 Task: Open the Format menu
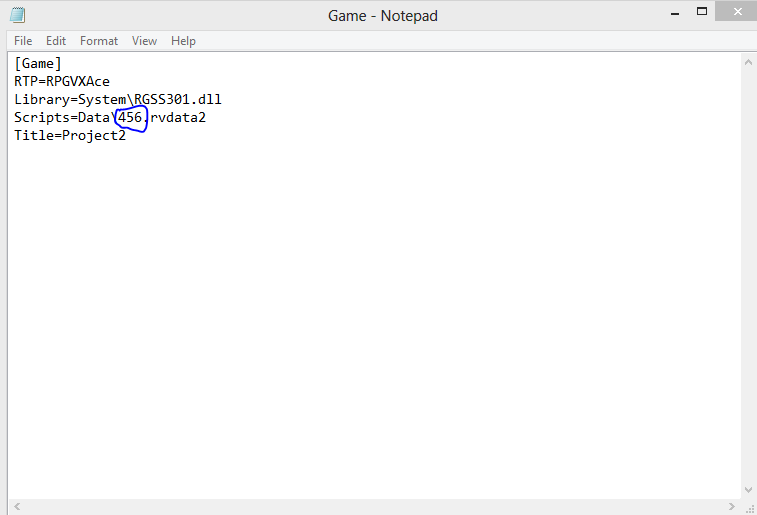pyautogui.click(x=98, y=41)
